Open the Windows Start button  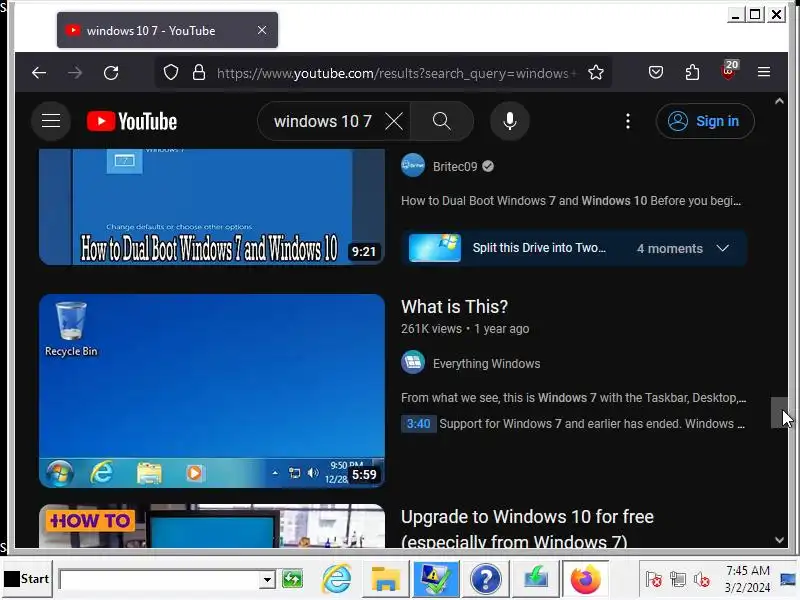[x=27, y=579]
